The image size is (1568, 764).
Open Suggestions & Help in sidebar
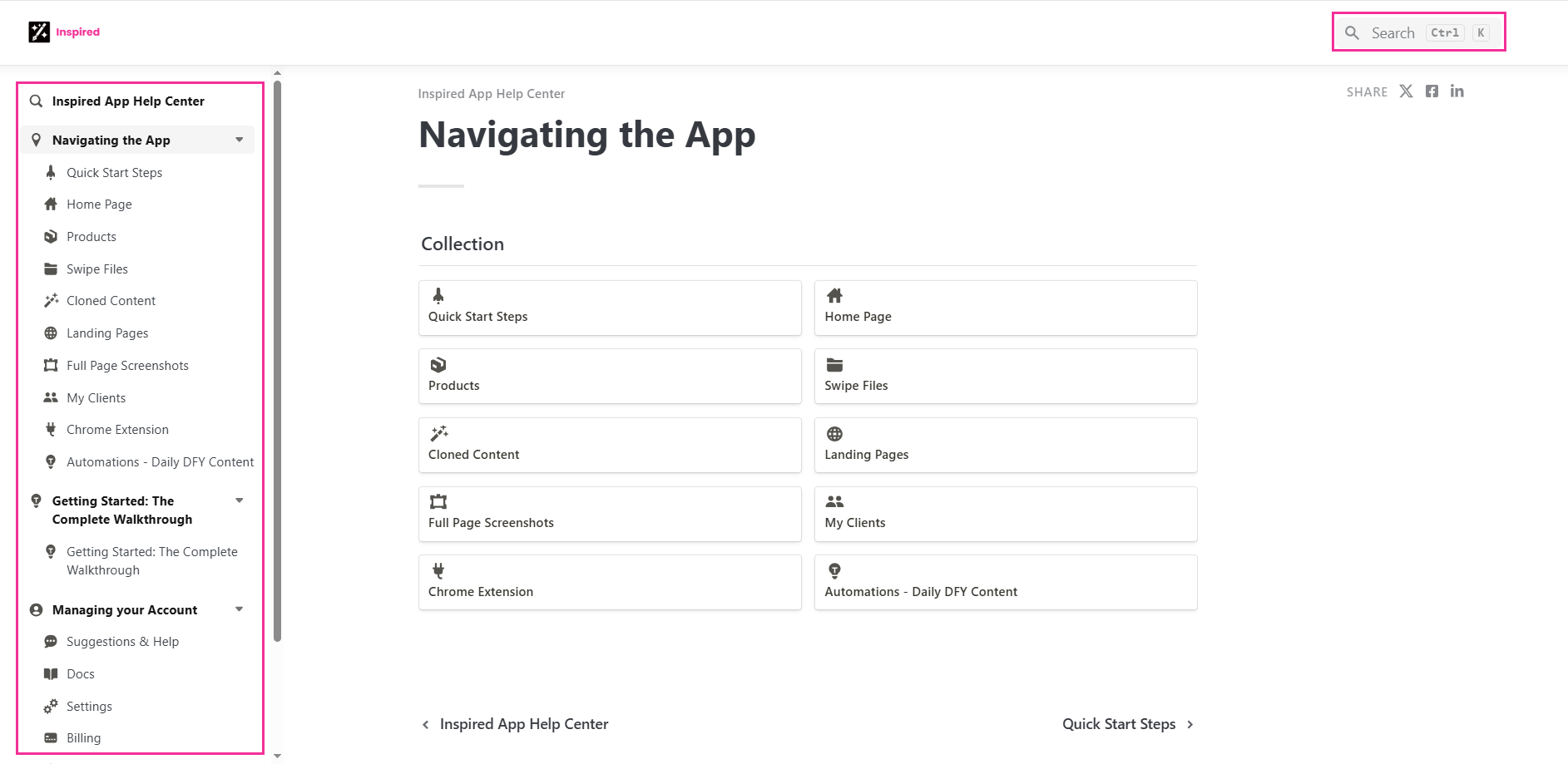click(122, 642)
